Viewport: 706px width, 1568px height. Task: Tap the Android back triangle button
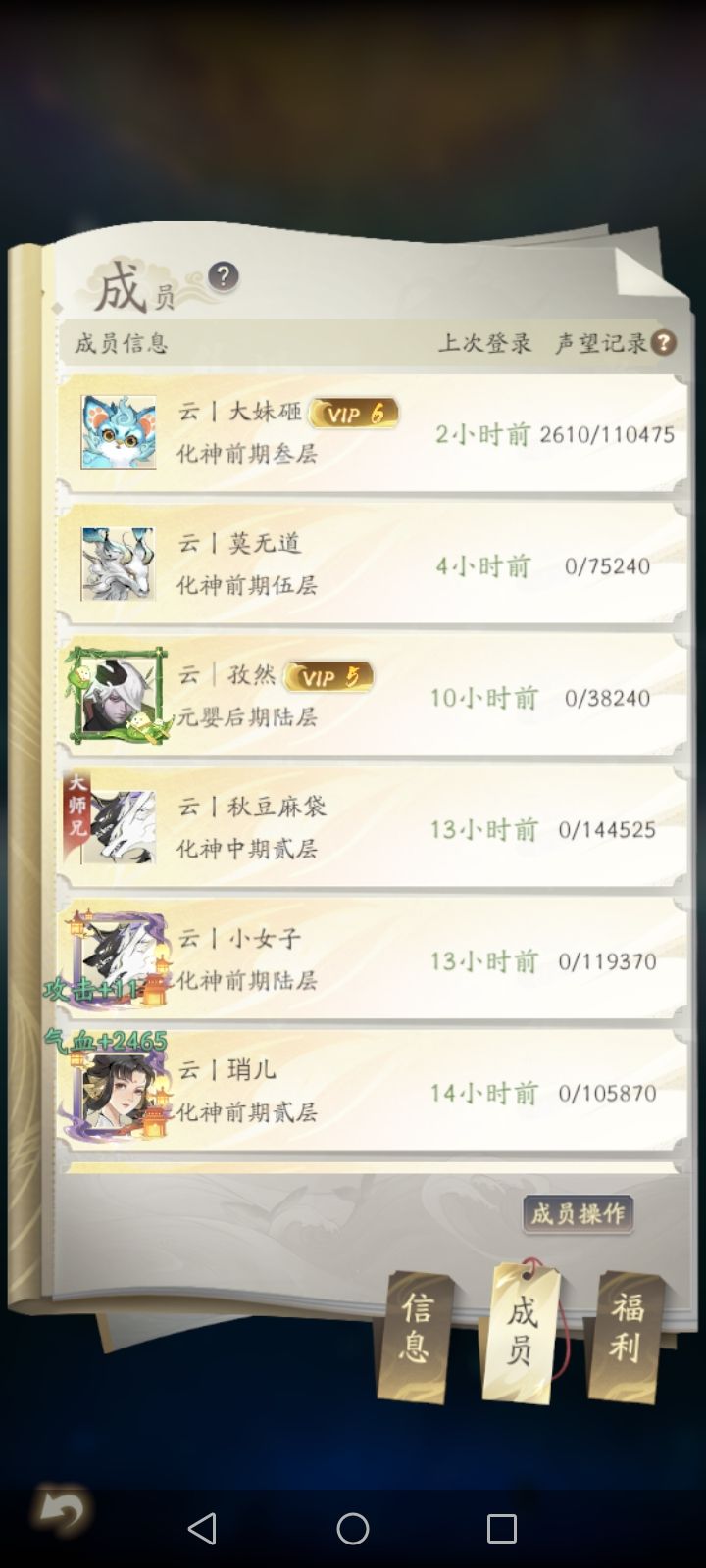coord(202,1528)
